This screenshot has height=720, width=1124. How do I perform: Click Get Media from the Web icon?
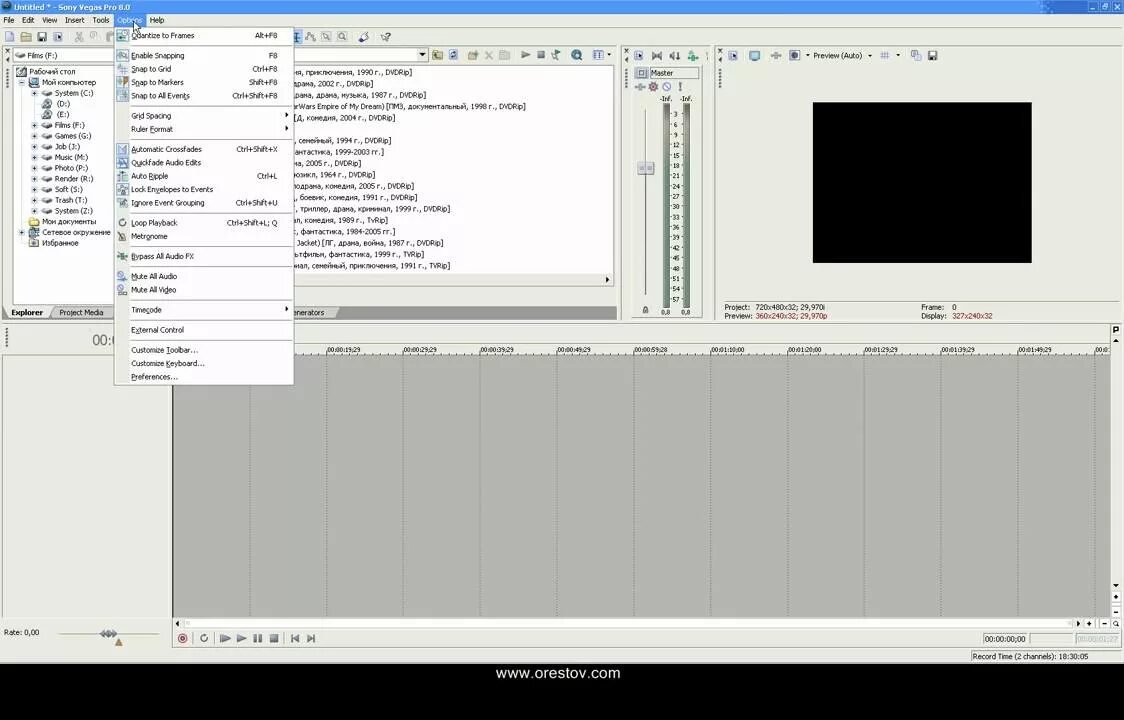click(x=576, y=55)
